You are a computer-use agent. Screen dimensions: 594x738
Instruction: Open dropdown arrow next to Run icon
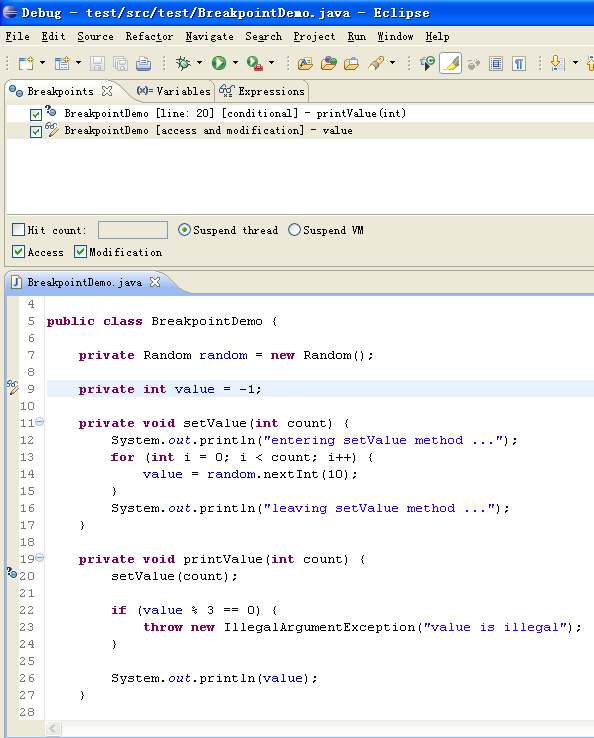click(x=235, y=63)
